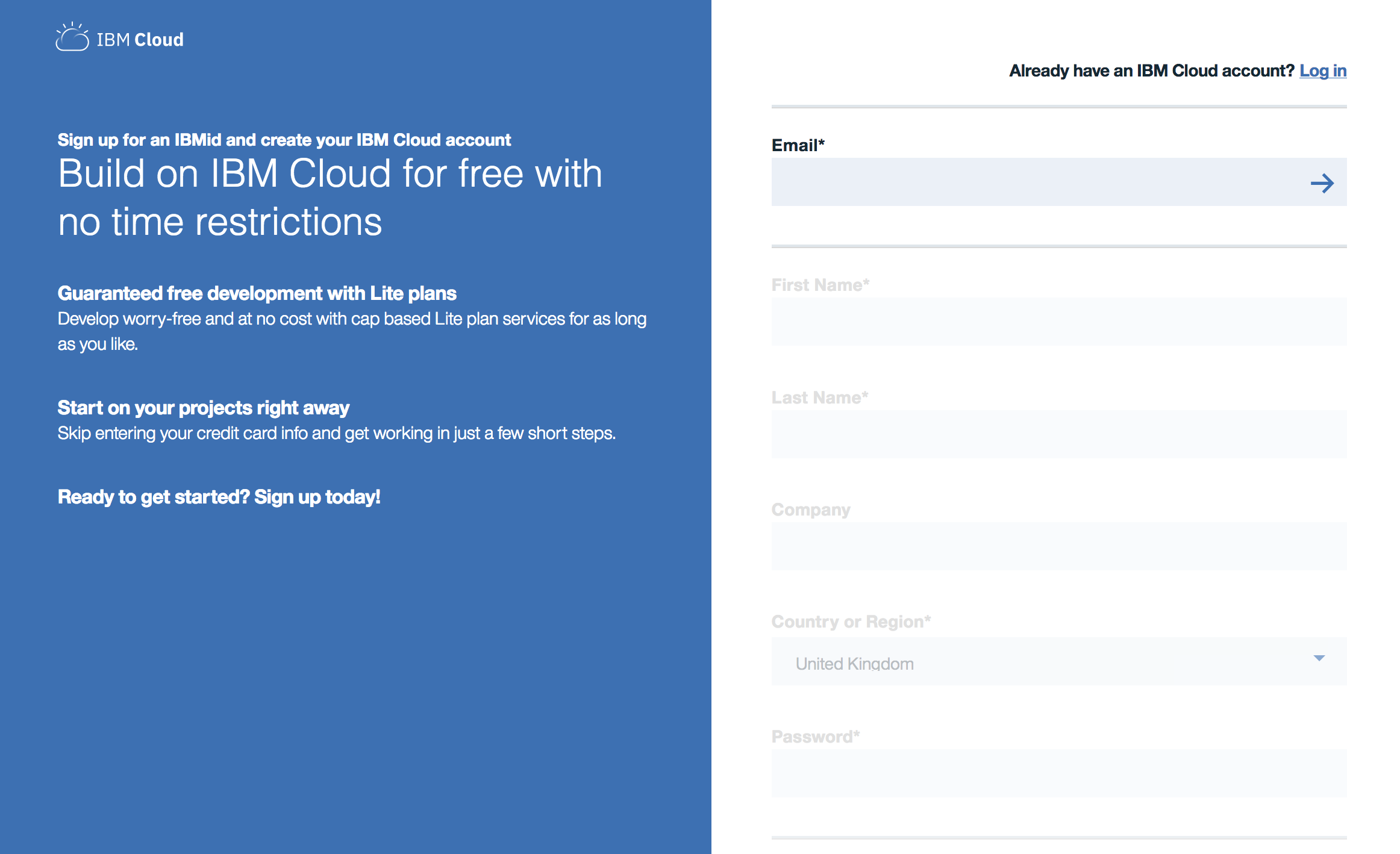The width and height of the screenshot is (1400, 854).
Task: Click the Password* label
Action: point(815,737)
